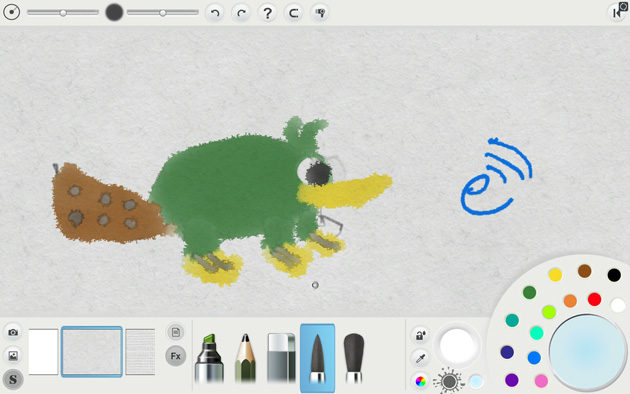The image size is (630, 394).
Task: Open the page document options
Action: (x=176, y=332)
